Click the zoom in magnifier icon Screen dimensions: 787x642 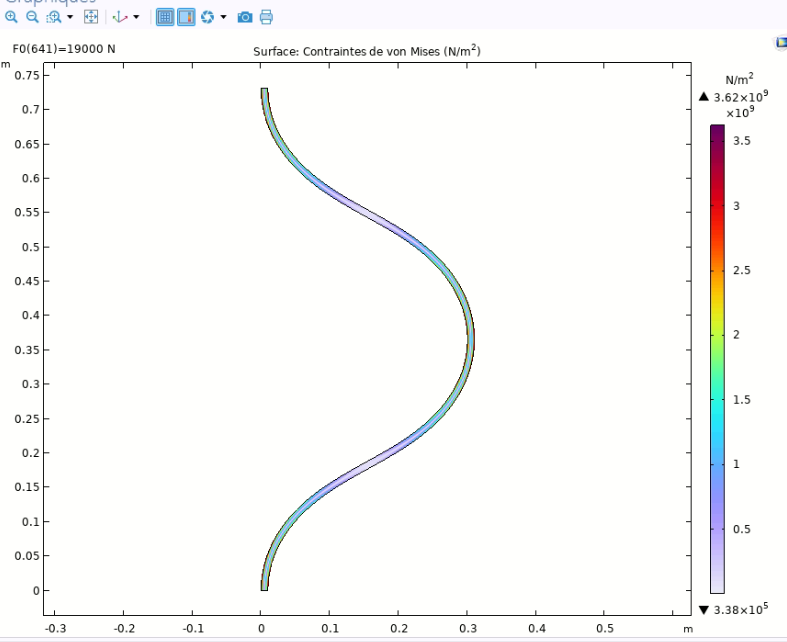click(x=11, y=17)
